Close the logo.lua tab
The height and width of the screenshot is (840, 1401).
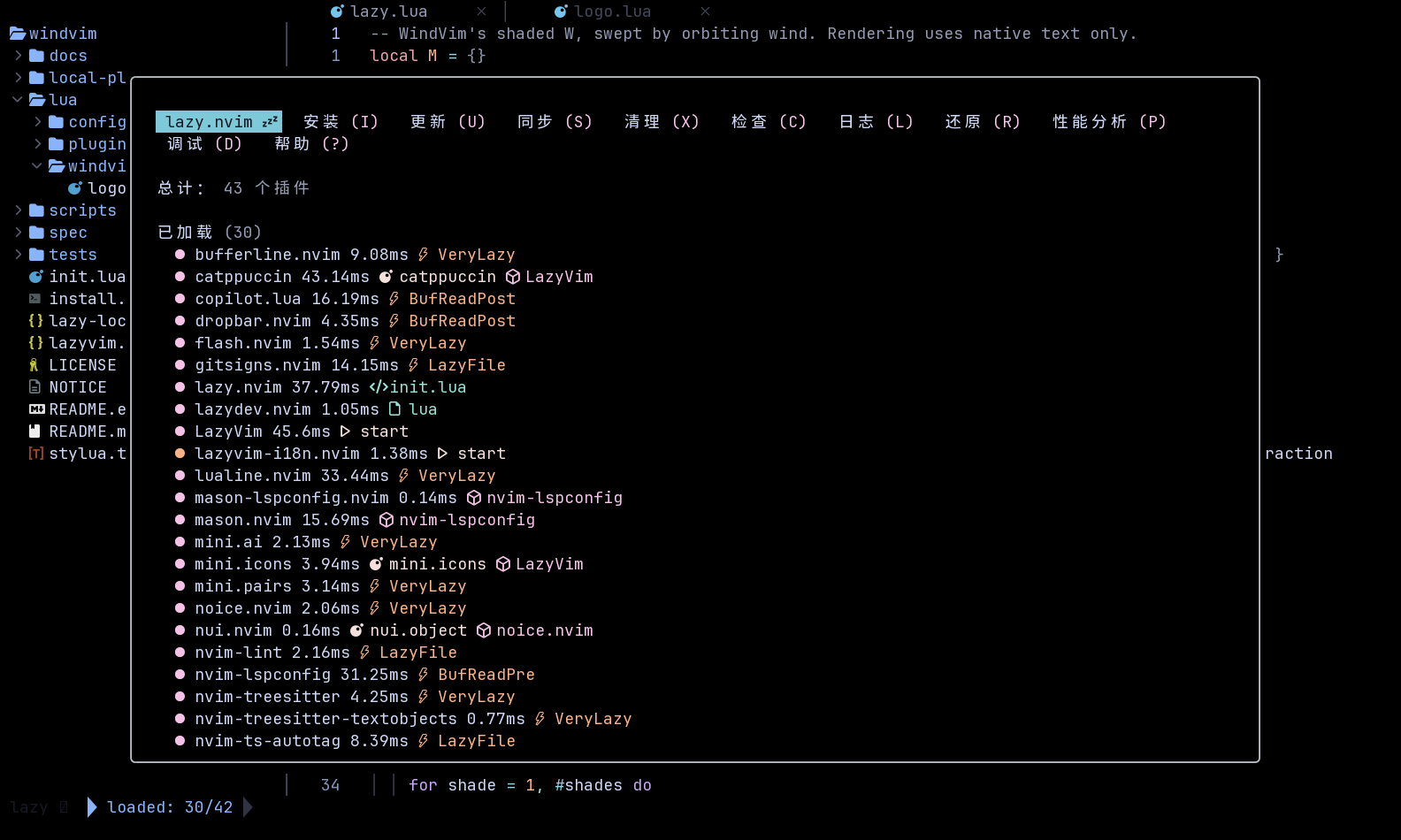[705, 11]
